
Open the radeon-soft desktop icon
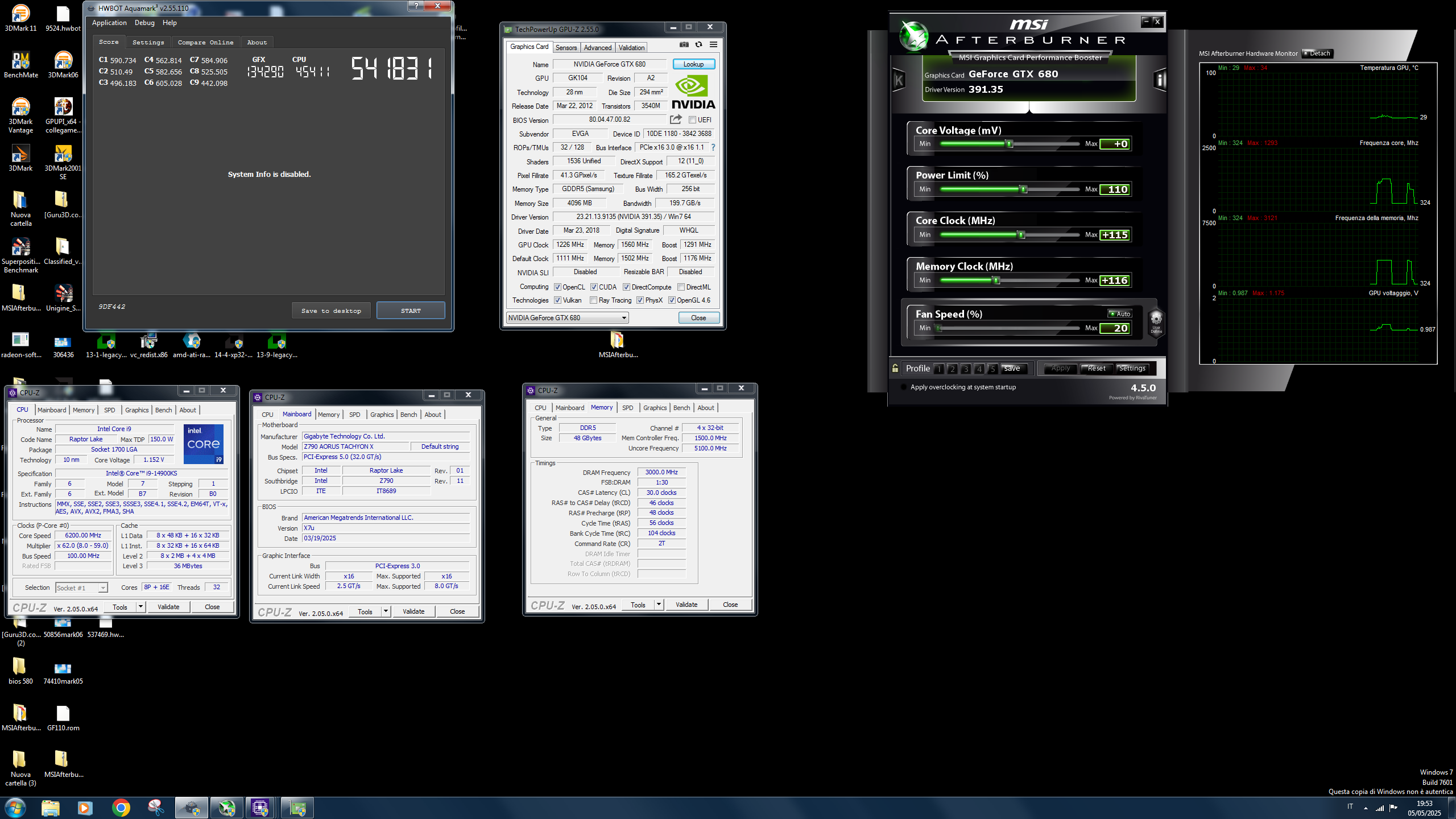[x=20, y=345]
